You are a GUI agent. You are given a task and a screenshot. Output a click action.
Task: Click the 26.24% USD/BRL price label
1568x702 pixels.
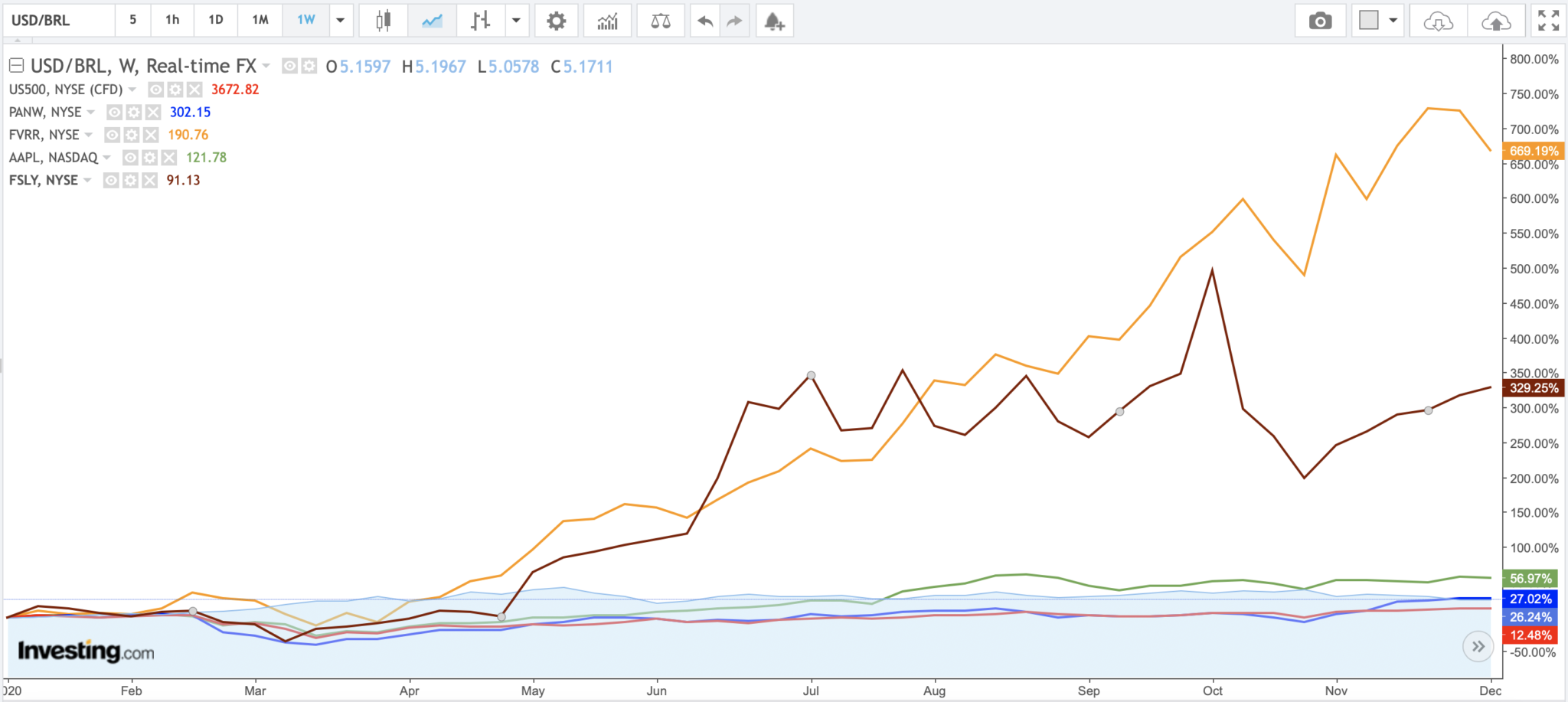[1530, 617]
